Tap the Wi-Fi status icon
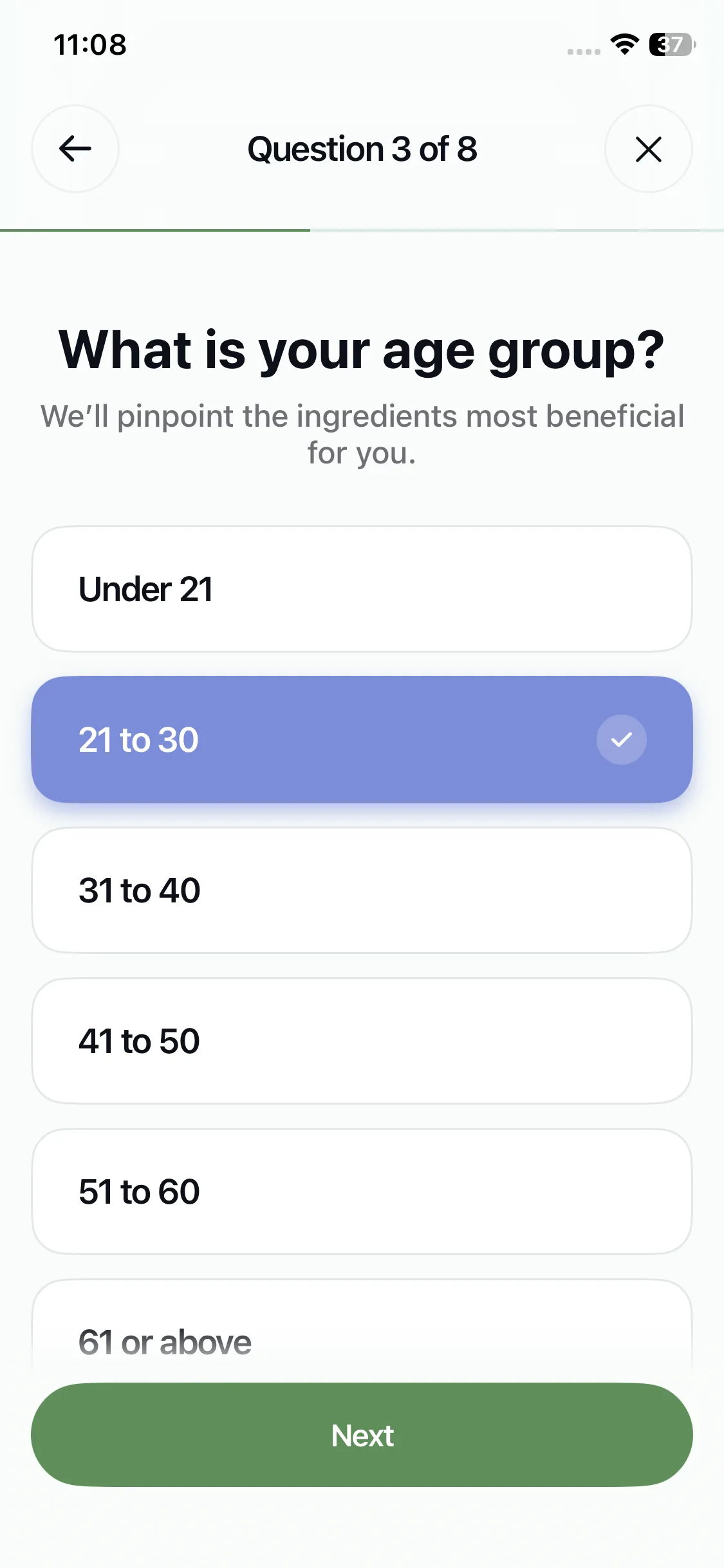The image size is (724, 1568). click(x=624, y=44)
